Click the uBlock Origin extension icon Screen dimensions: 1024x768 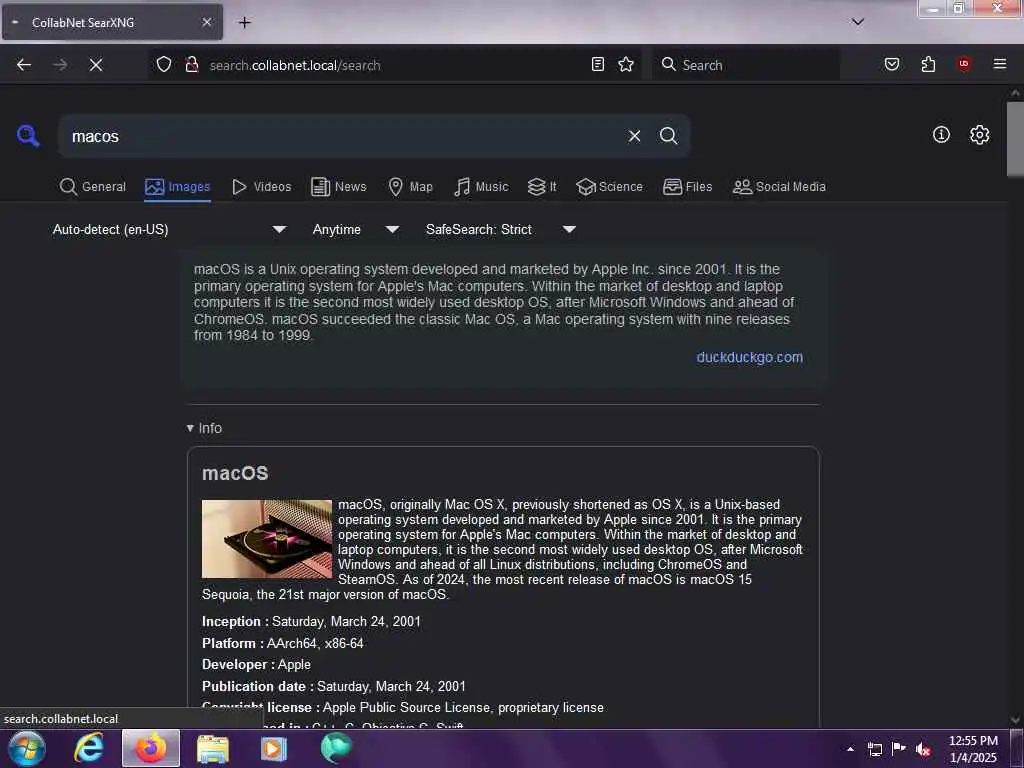964,64
